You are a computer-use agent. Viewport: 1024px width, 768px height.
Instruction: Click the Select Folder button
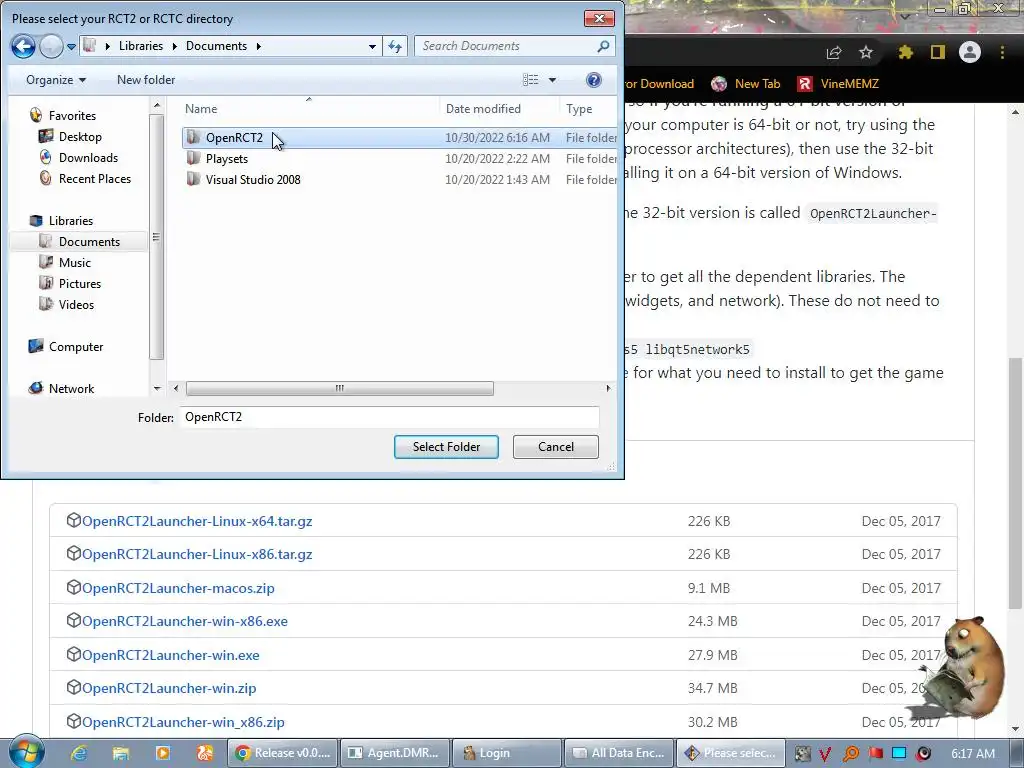point(446,447)
